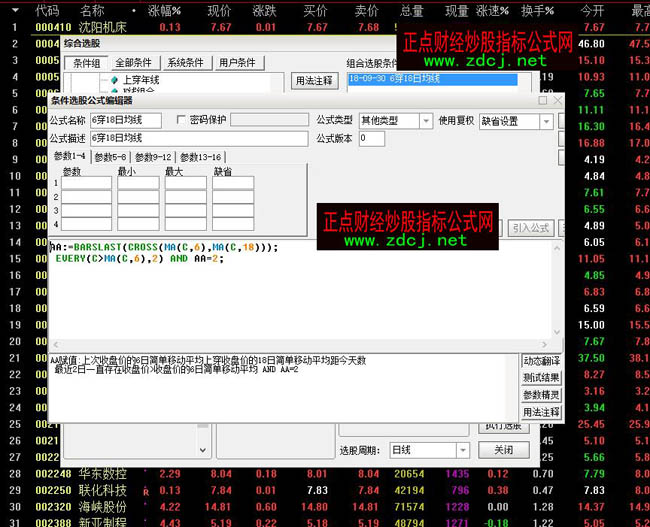The height and width of the screenshot is (527, 650).
Task: Open the 选股周期 dropdown
Action: 462,451
